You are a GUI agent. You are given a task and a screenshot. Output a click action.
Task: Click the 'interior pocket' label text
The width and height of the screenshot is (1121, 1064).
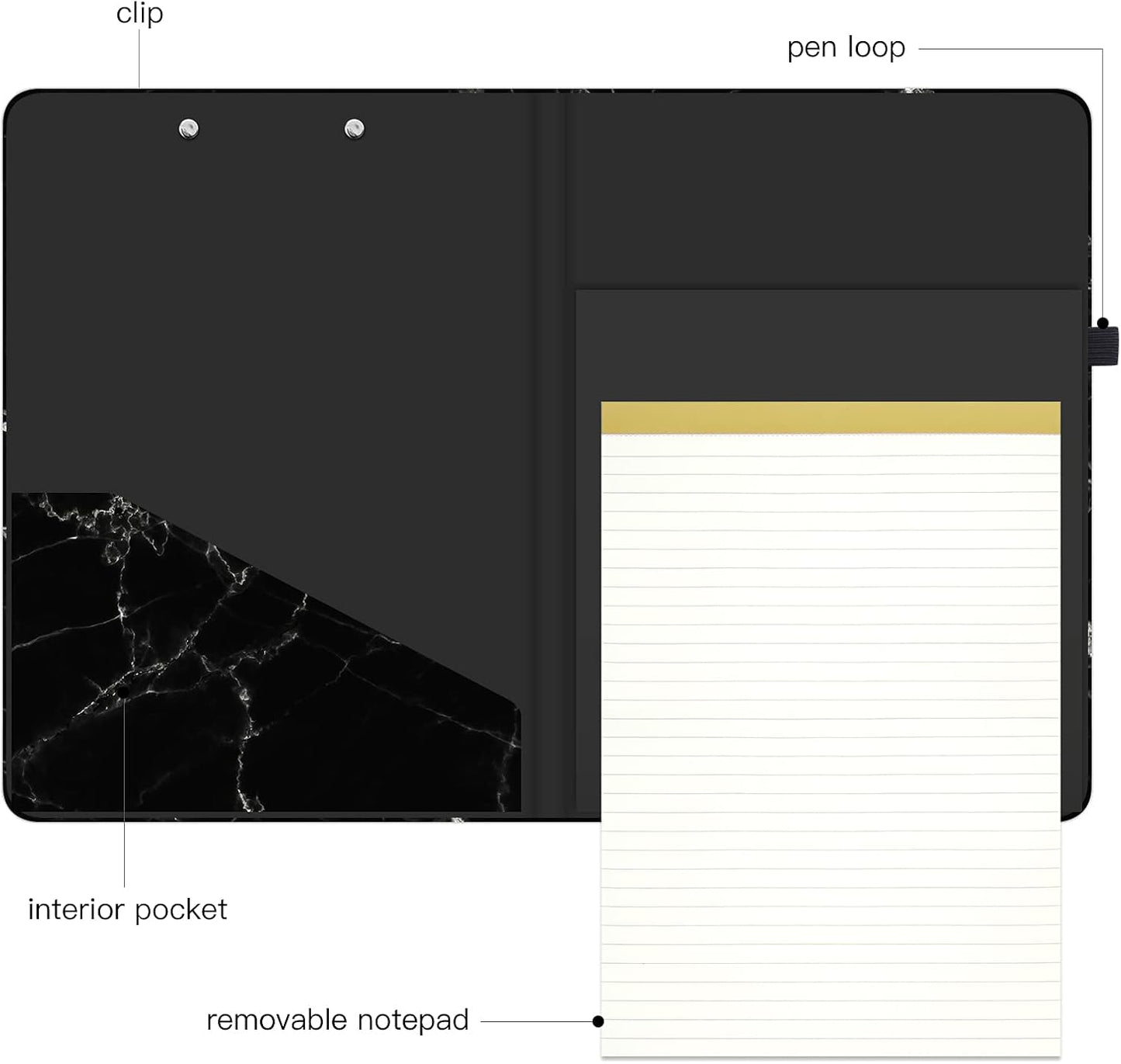coord(128,910)
